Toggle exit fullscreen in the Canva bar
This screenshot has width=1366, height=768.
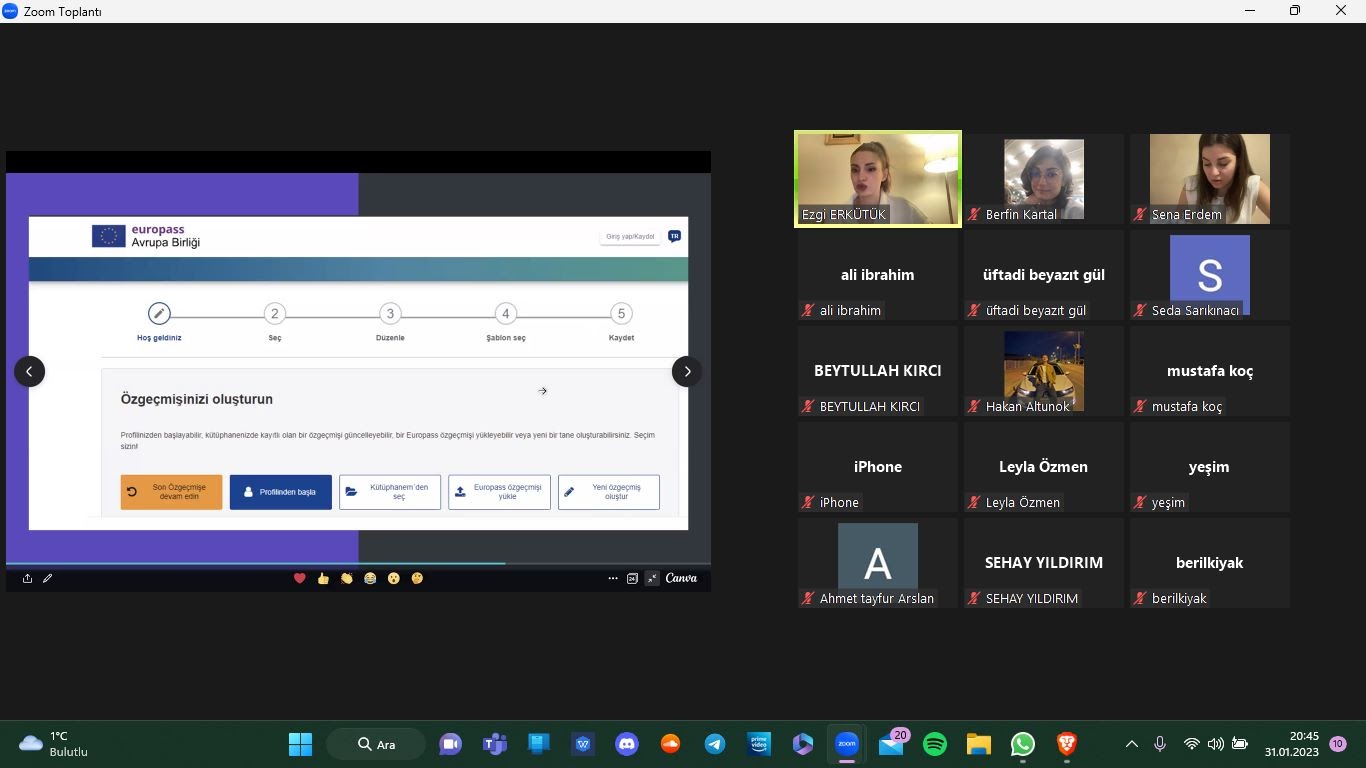coord(652,578)
